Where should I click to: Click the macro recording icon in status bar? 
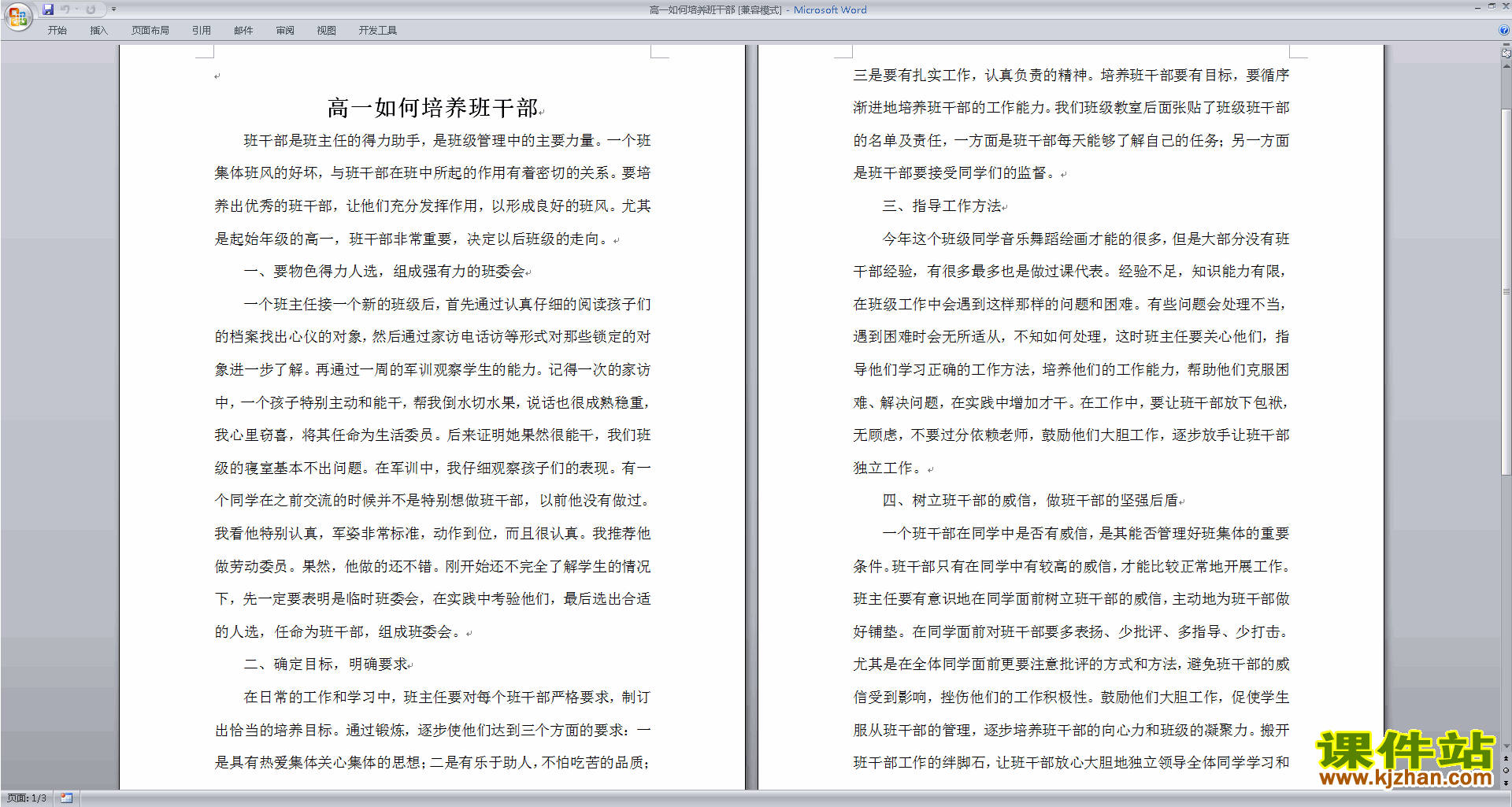(67, 798)
